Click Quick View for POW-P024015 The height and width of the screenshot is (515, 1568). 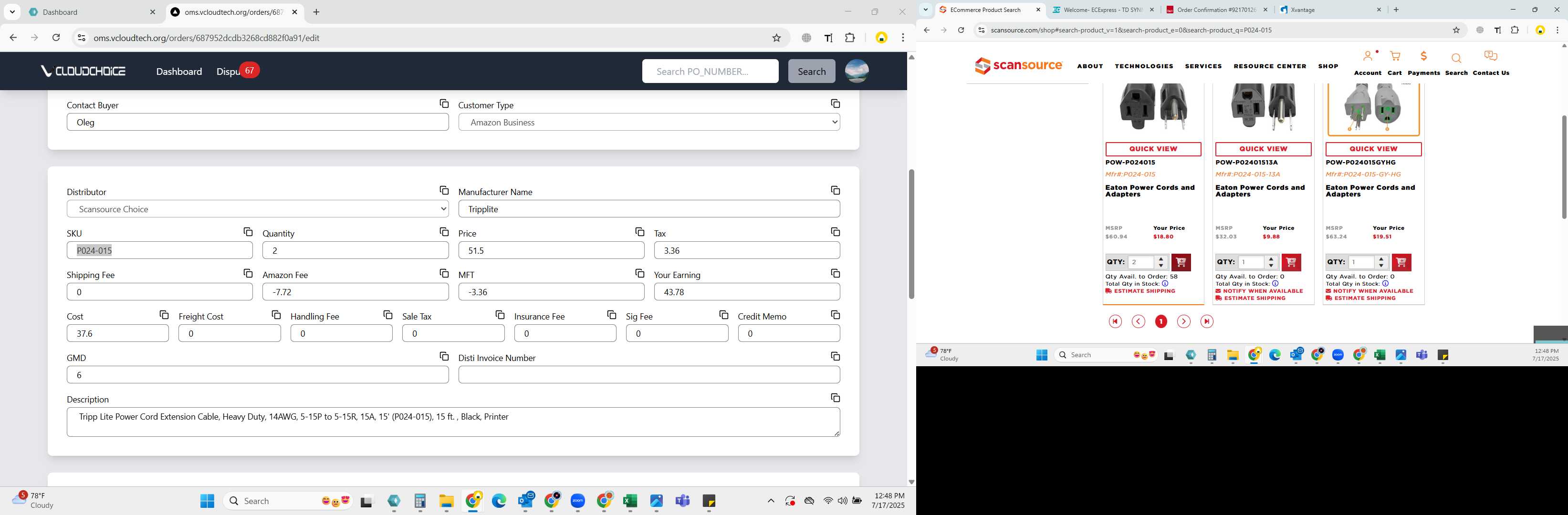pyautogui.click(x=1153, y=149)
